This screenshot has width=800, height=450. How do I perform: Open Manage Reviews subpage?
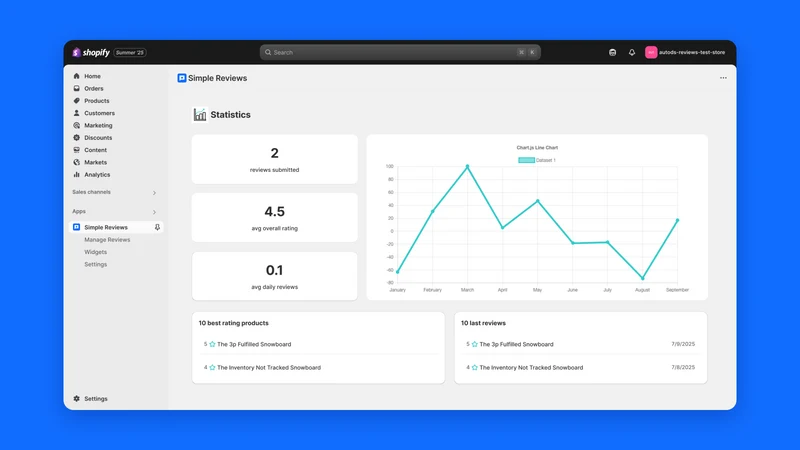click(107, 239)
